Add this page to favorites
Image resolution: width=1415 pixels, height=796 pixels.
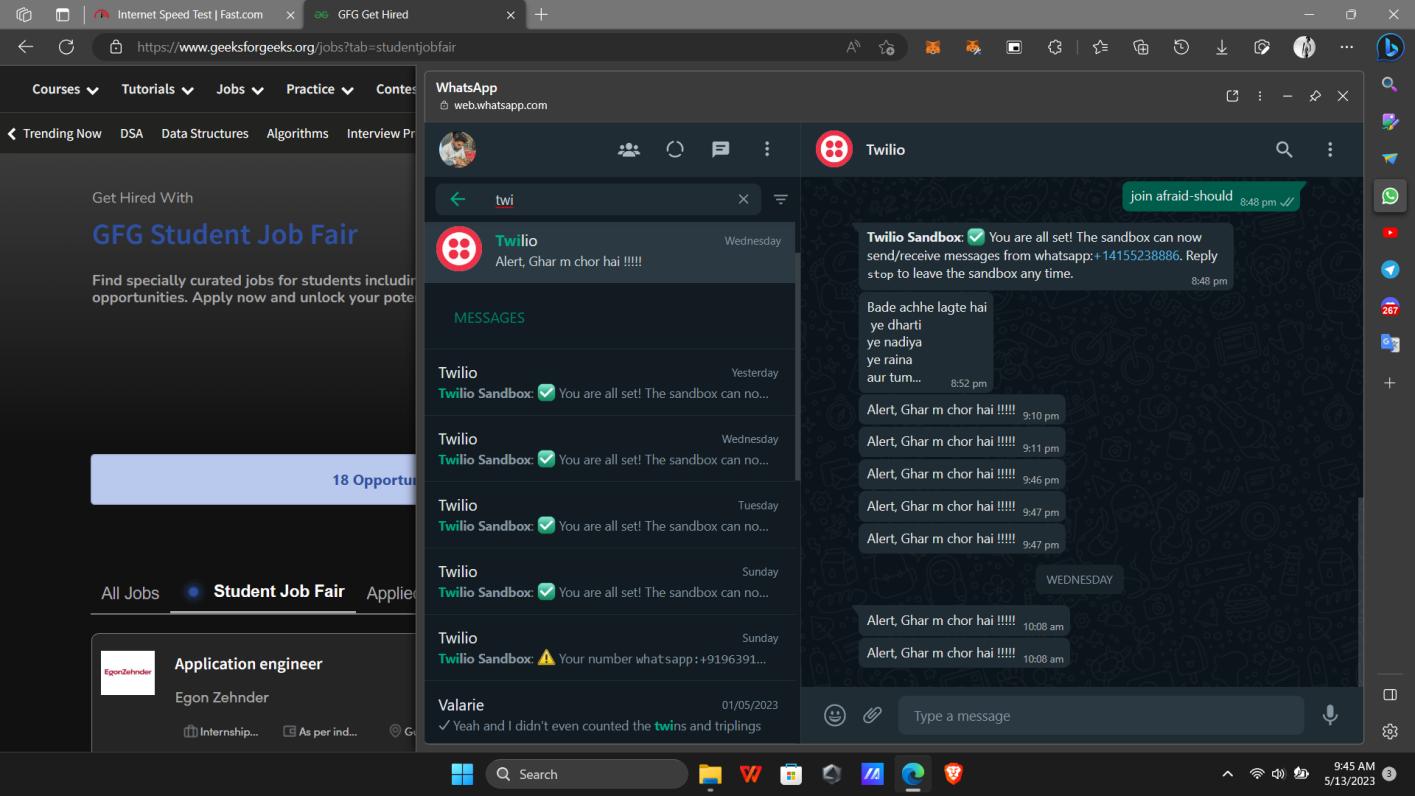[886, 47]
